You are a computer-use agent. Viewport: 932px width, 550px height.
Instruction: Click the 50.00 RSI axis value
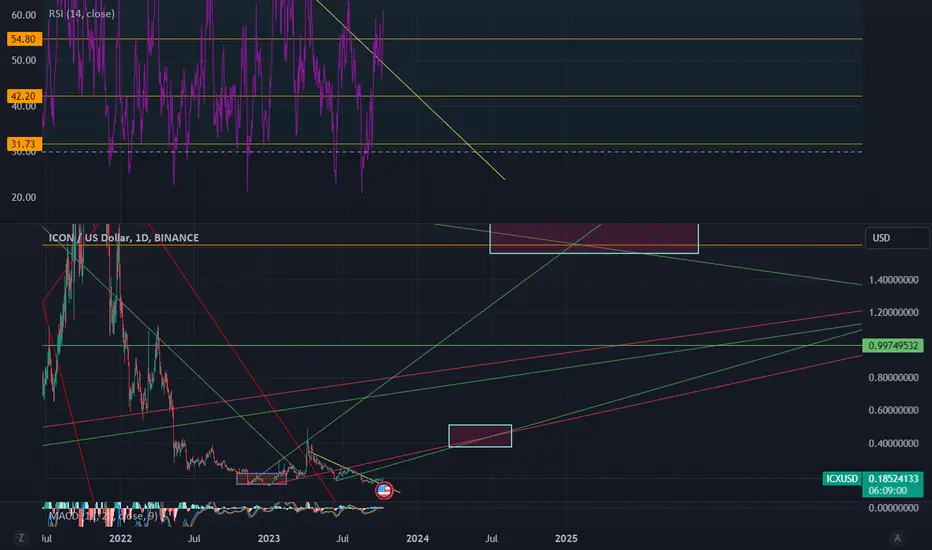click(x=24, y=61)
